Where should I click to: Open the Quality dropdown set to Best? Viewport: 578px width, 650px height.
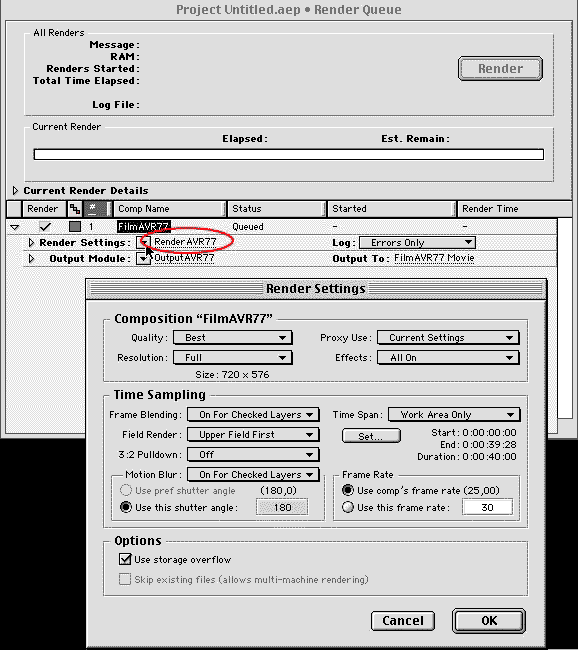(x=233, y=337)
